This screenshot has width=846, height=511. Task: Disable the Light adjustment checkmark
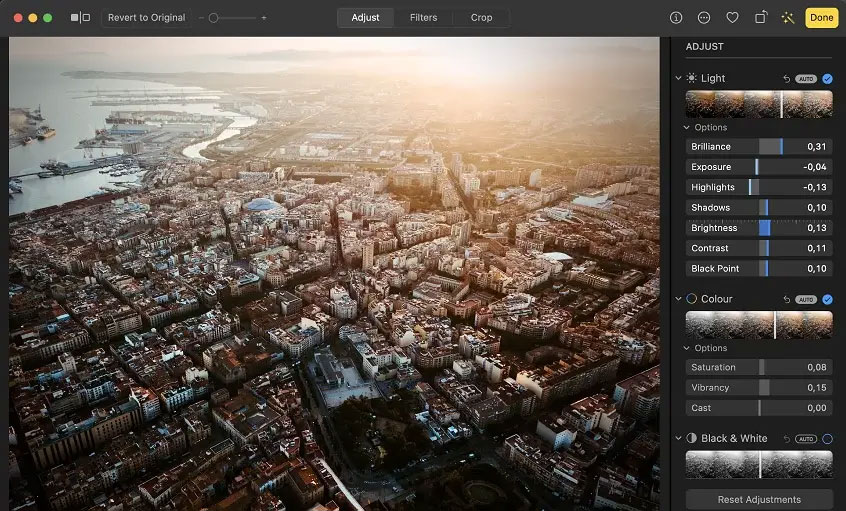click(x=827, y=78)
